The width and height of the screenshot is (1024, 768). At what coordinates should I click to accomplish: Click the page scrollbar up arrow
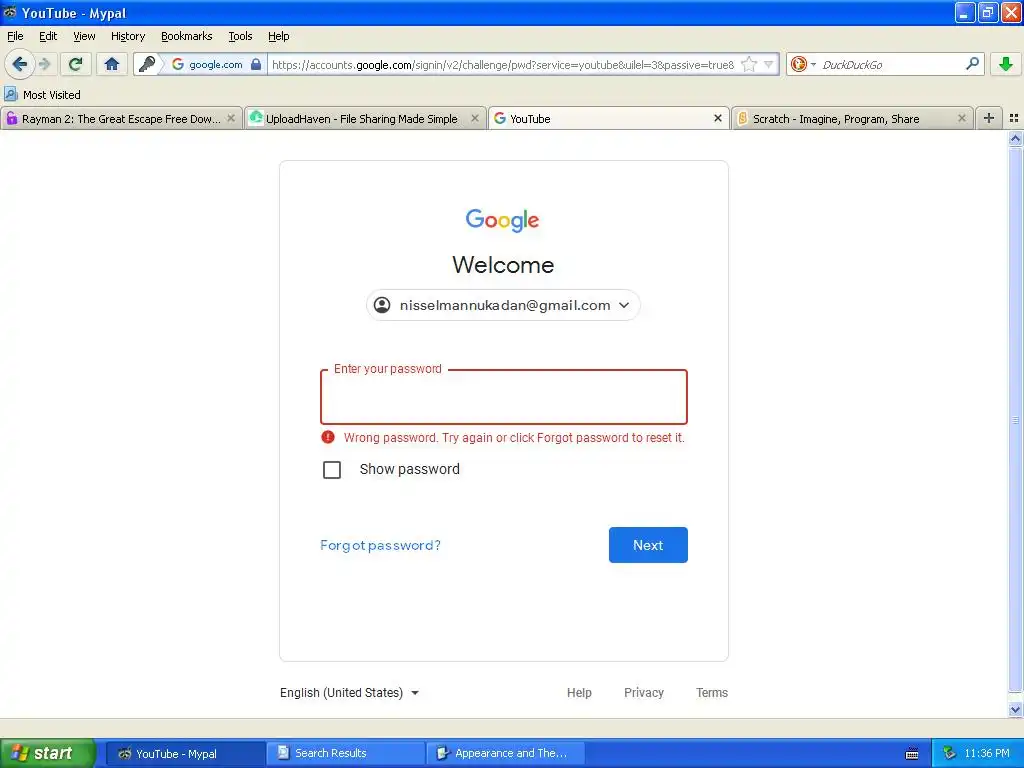[1015, 138]
